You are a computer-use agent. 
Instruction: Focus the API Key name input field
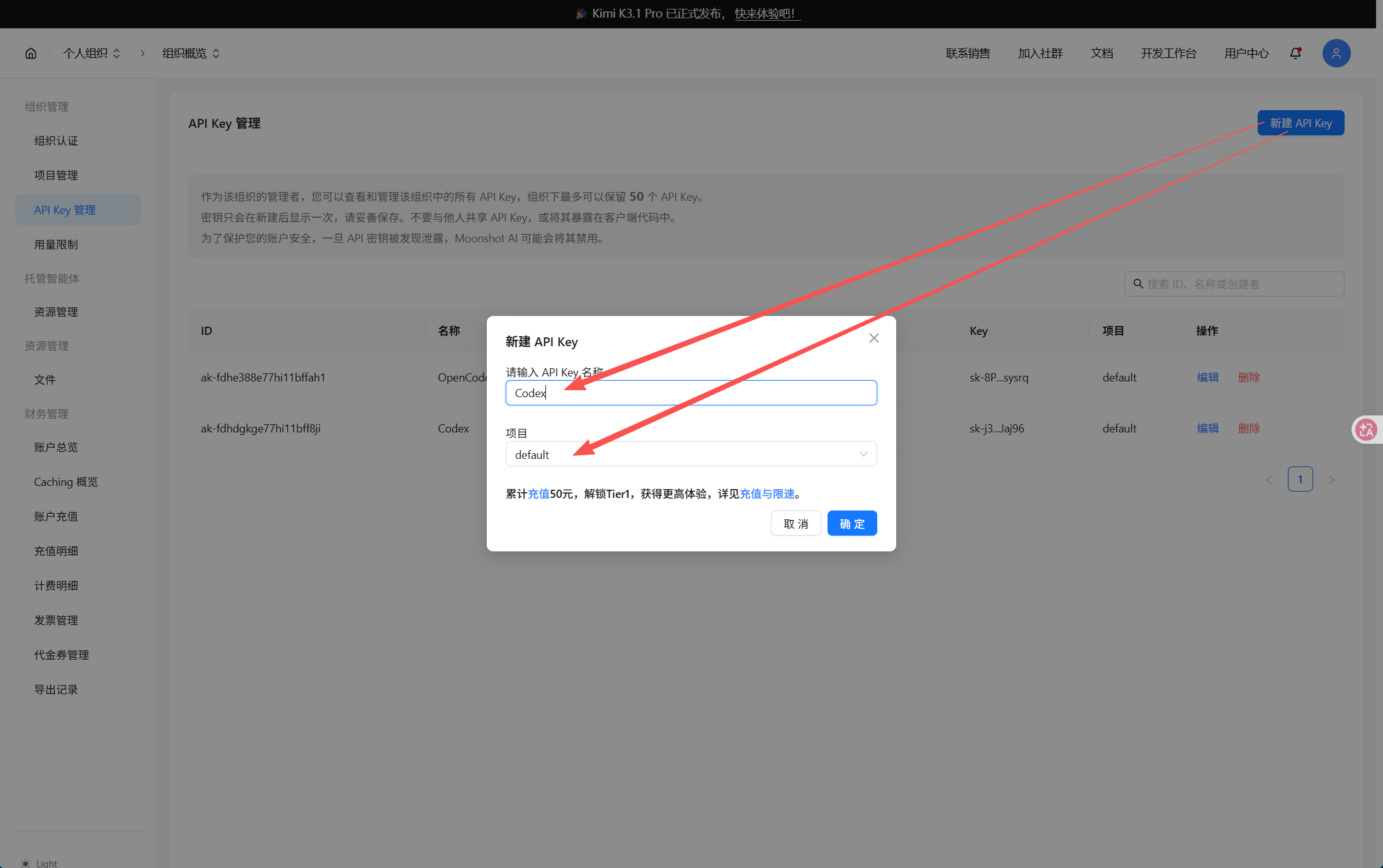point(691,393)
